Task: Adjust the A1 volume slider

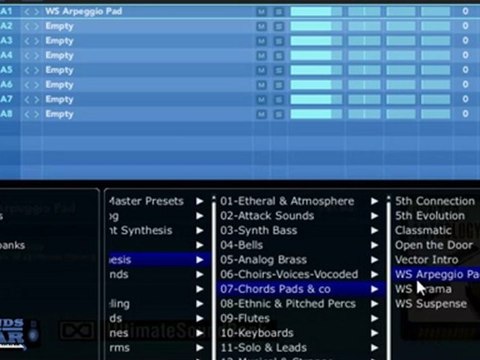Action: [316, 12]
